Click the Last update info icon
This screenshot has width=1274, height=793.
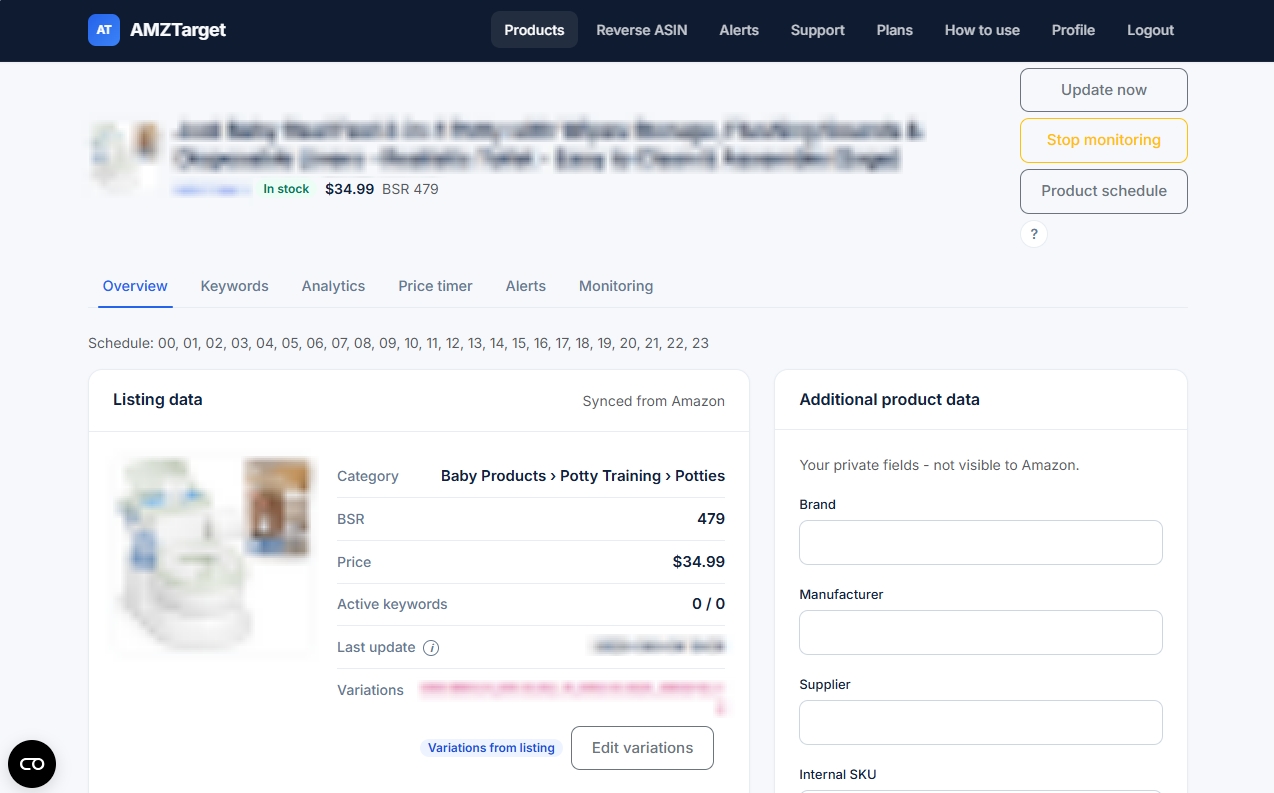[431, 648]
